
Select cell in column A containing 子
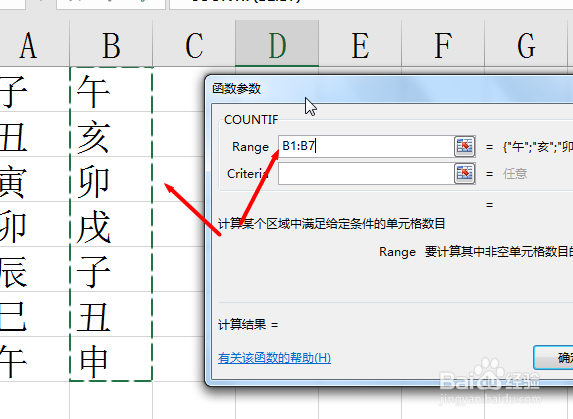34,89
